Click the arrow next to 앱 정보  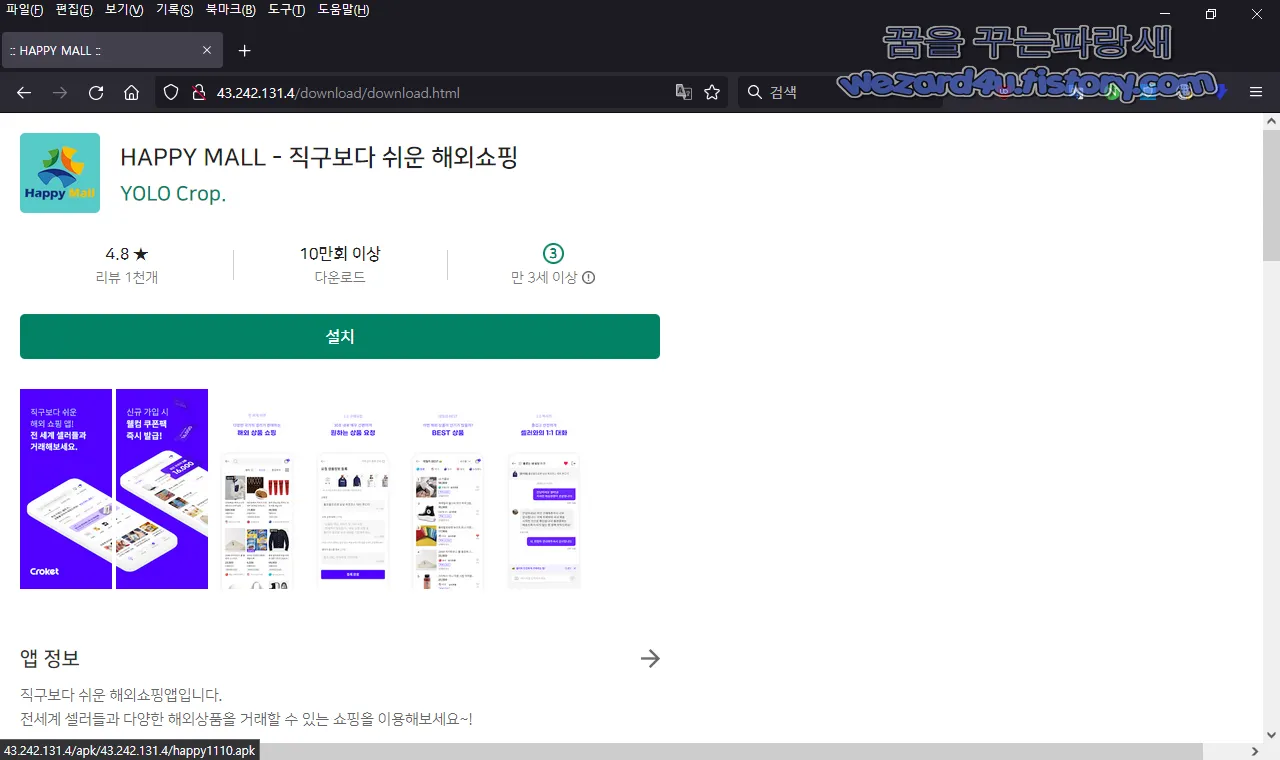650,658
